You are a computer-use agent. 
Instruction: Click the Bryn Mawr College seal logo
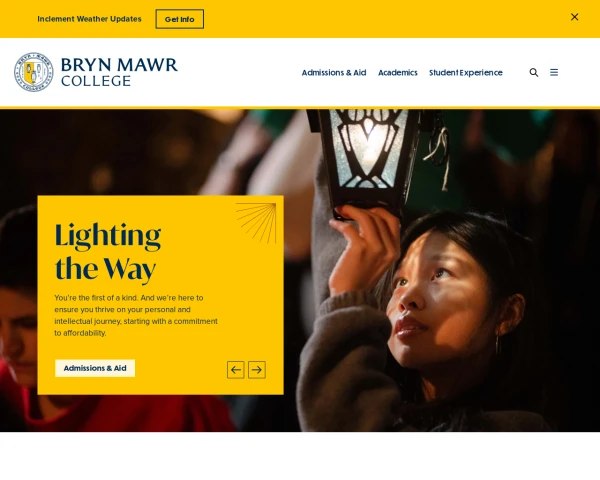[34, 72]
